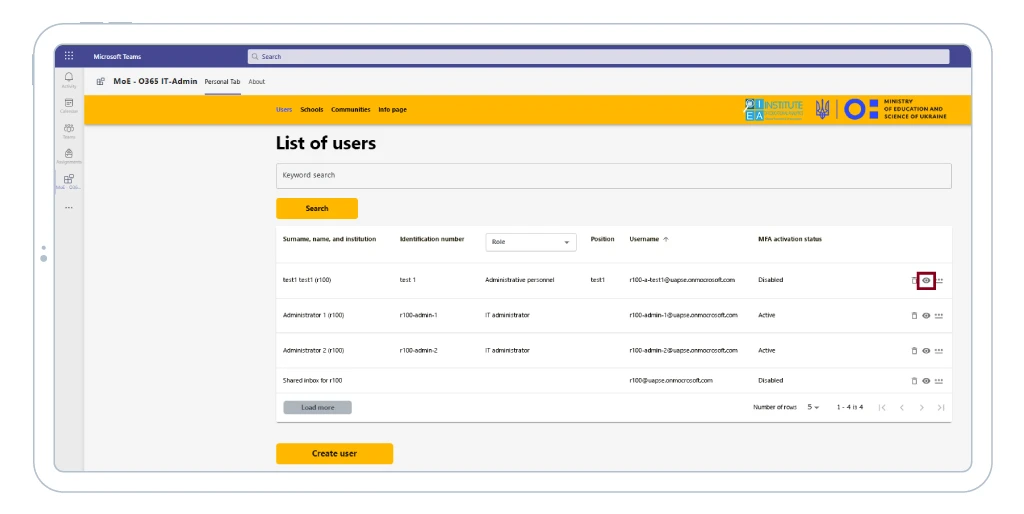
Task: Select the MoE O365 app sidebar icon
Action: pos(69,181)
